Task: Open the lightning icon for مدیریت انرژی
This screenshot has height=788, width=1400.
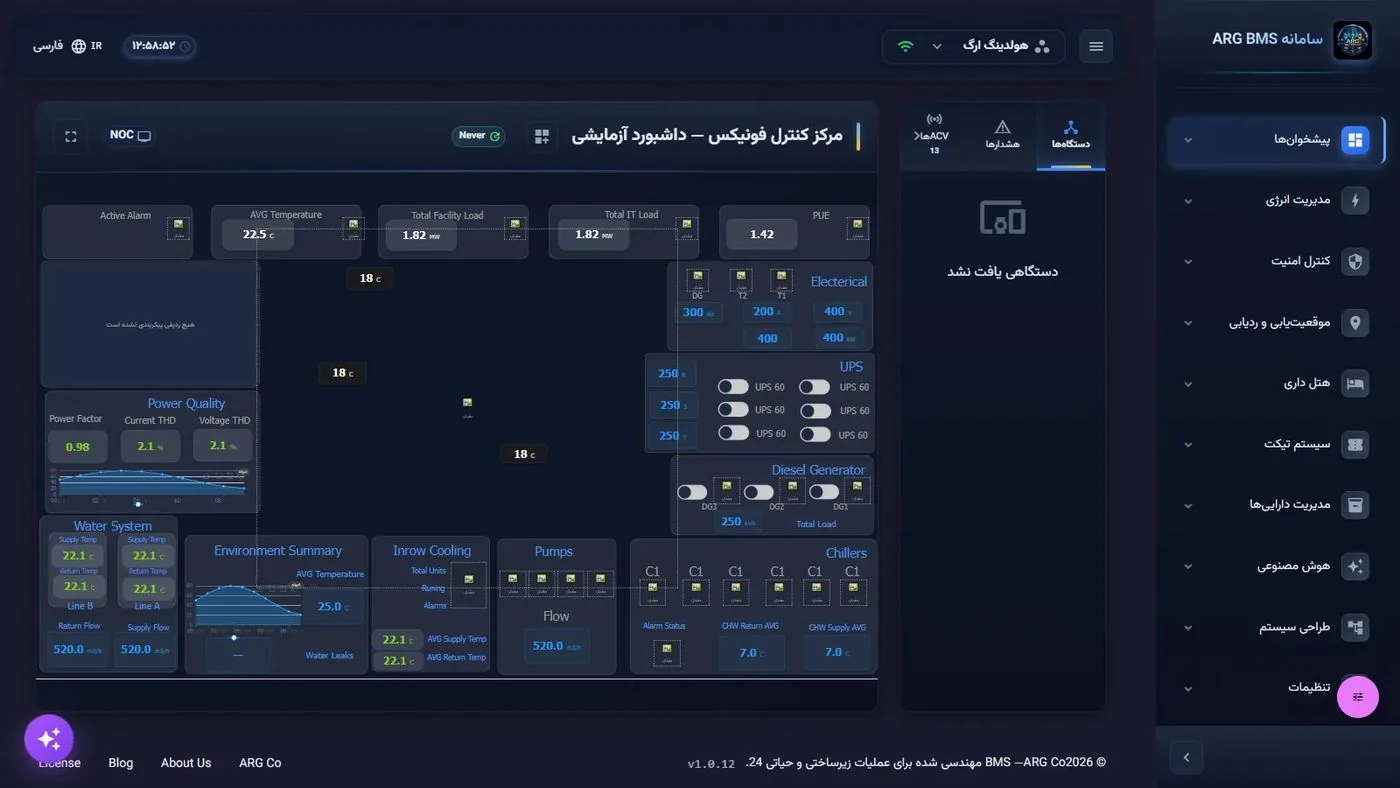Action: click(x=1355, y=201)
